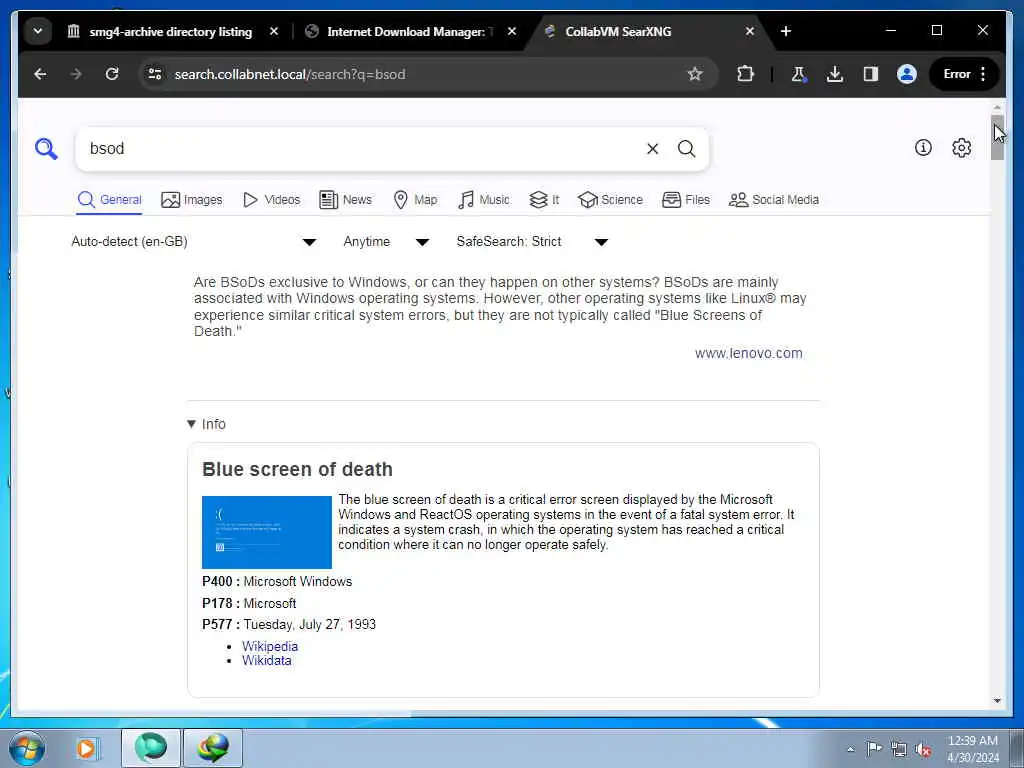
Task: Switch to Social Media search category
Action: pyautogui.click(x=774, y=200)
